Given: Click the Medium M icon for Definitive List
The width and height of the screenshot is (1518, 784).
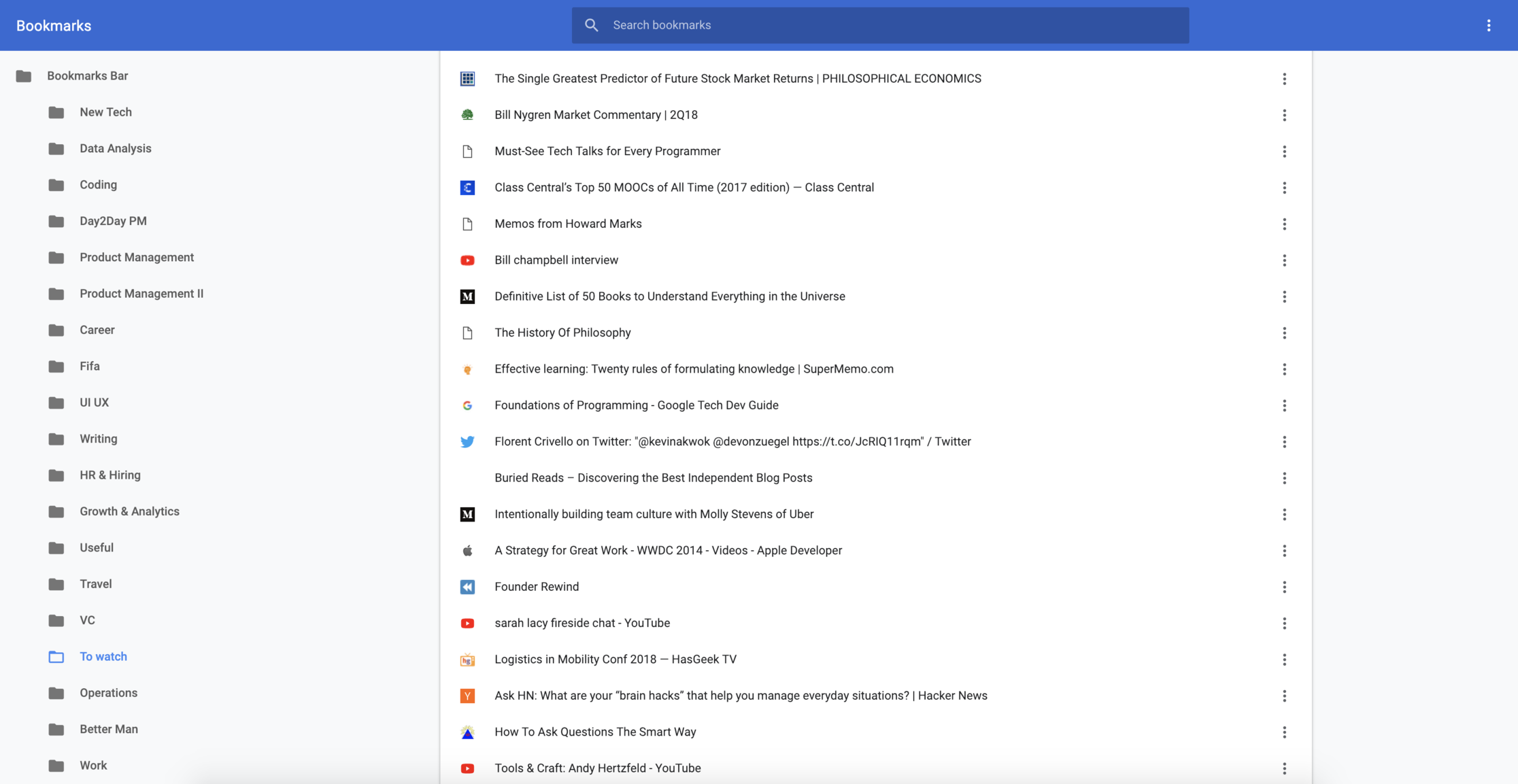Looking at the screenshot, I should 467,296.
